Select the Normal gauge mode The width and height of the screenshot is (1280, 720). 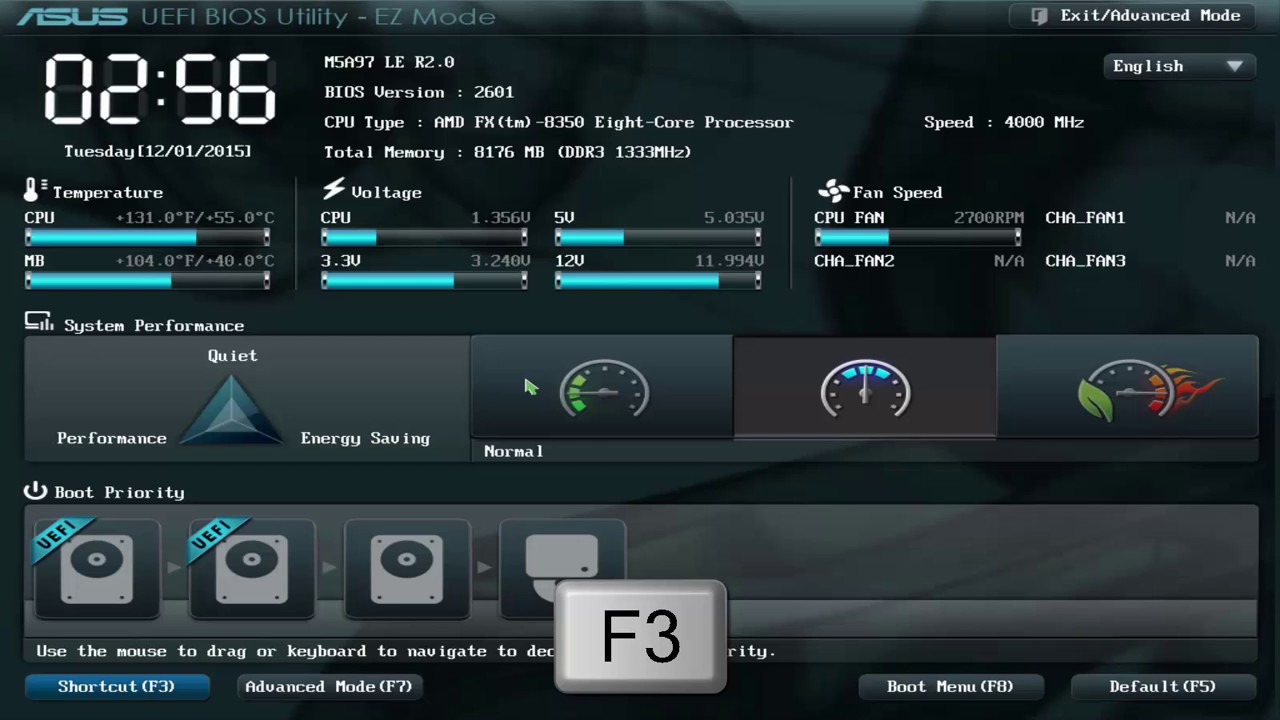[865, 387]
